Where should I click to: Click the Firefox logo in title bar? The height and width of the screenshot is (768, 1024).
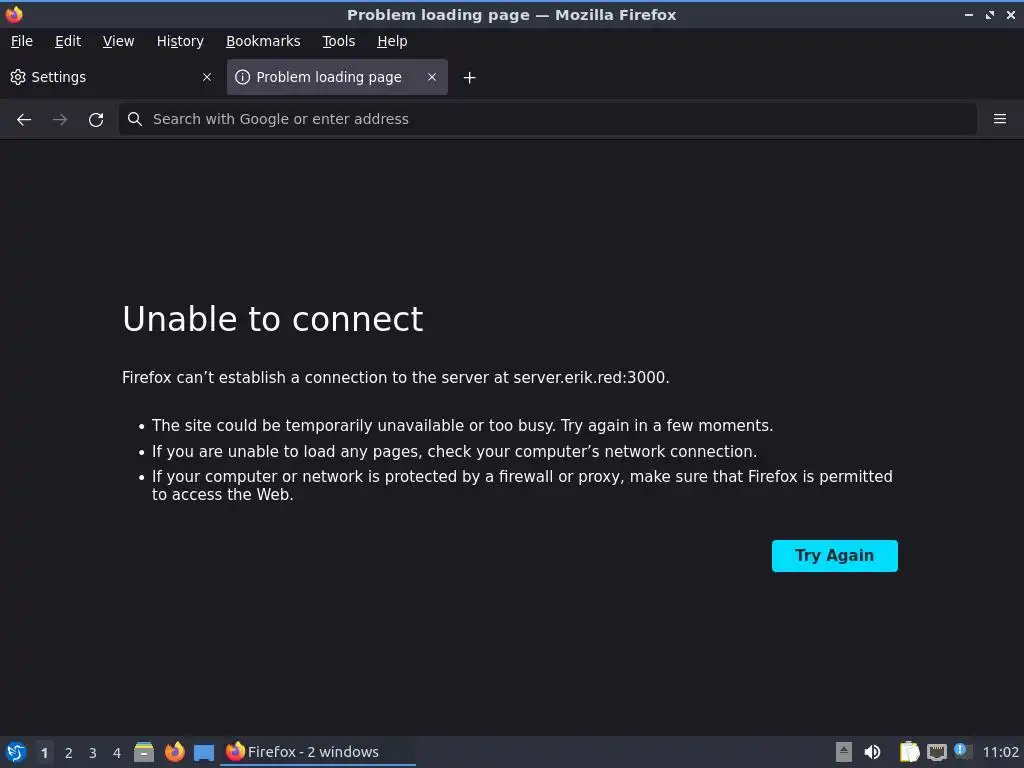click(14, 14)
